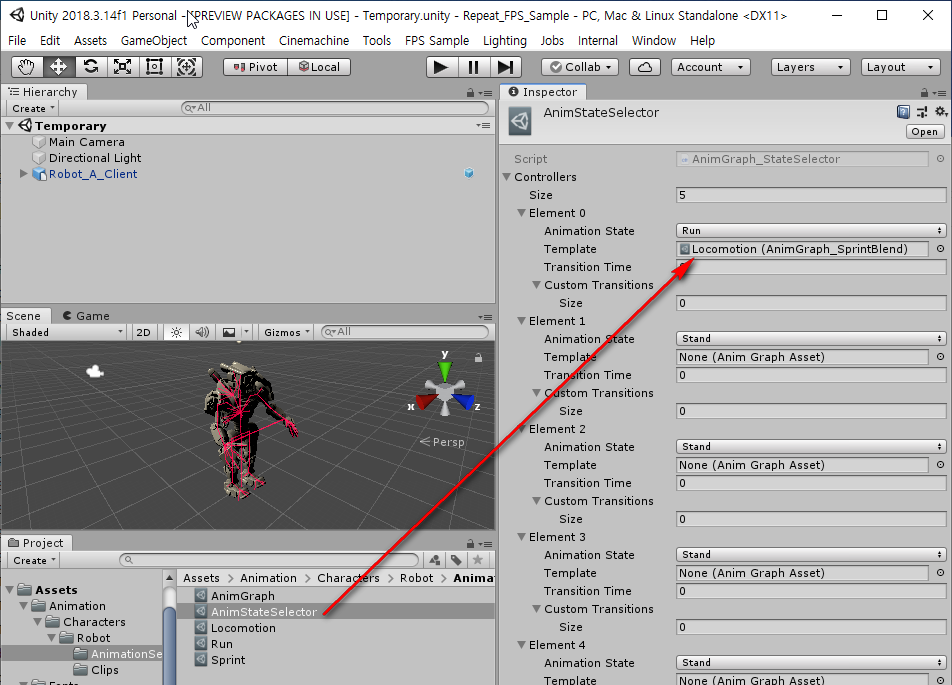Viewport: 952px width, 685px height.
Task: Switch to the Scene tab
Action: pyautogui.click(x=24, y=316)
